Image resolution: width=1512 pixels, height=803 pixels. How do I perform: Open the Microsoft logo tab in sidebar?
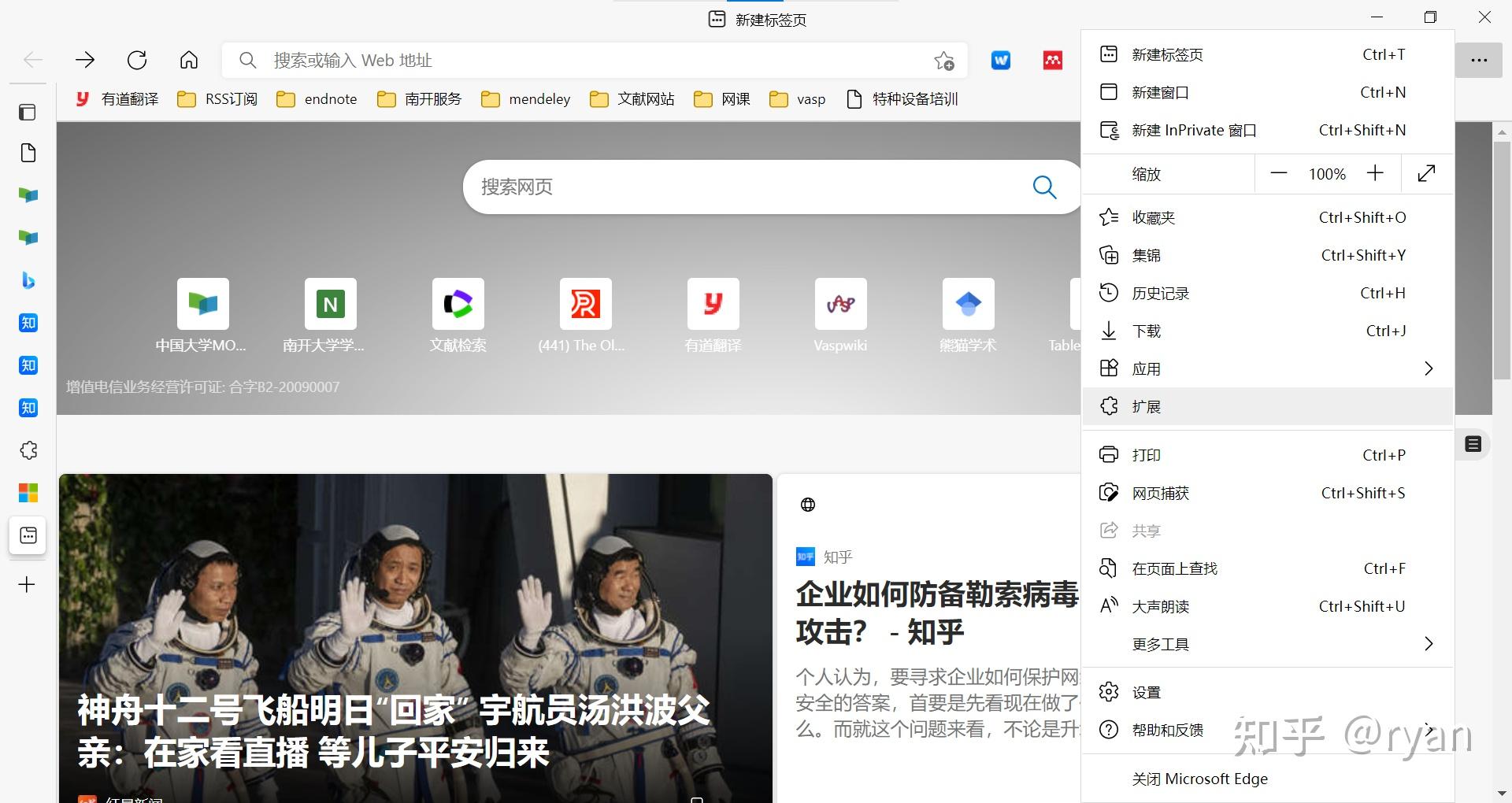point(28,493)
